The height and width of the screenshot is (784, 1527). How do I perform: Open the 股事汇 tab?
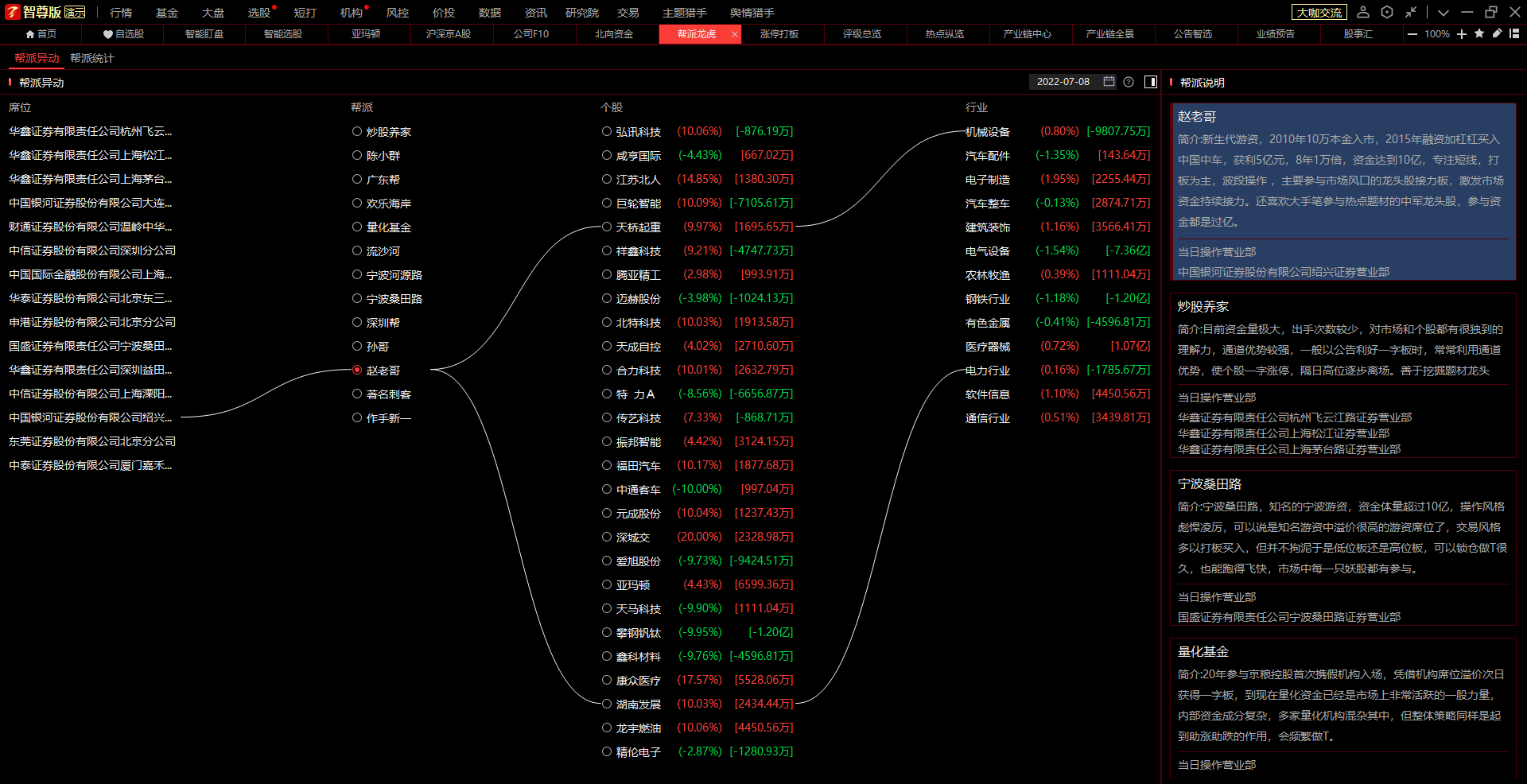point(1358,34)
